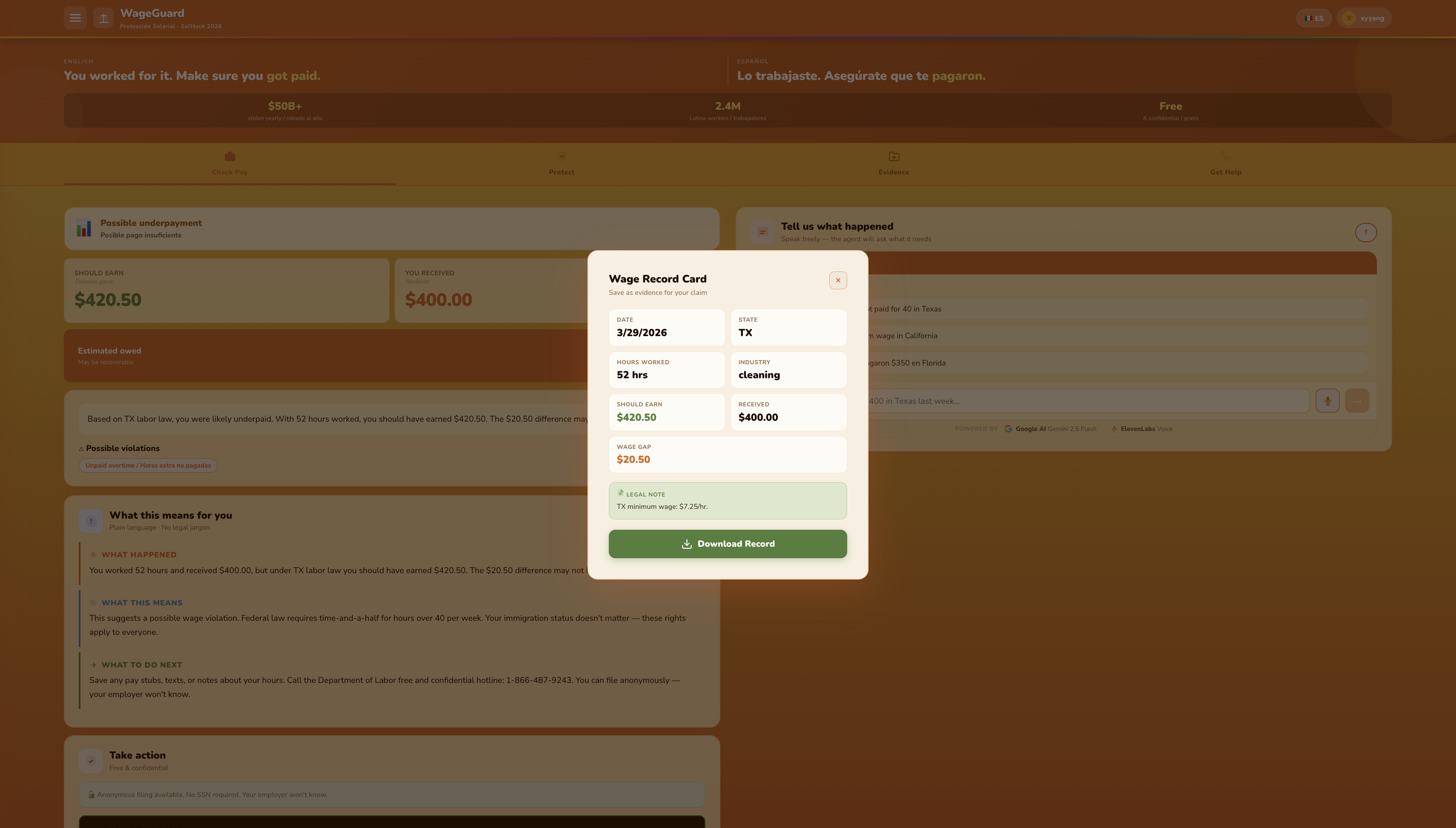Click the chat message input field

[x=1081, y=401]
